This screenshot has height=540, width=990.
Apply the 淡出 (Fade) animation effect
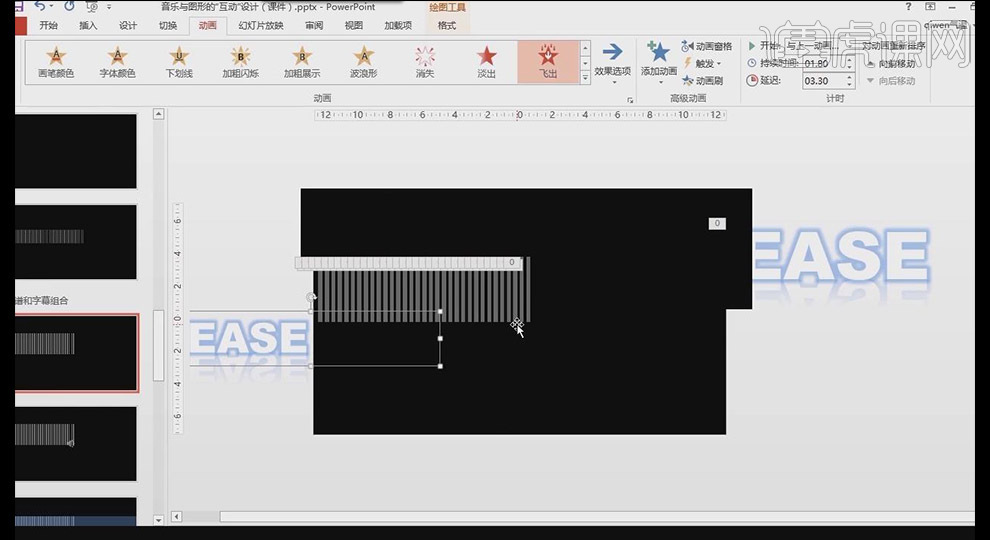[x=486, y=61]
